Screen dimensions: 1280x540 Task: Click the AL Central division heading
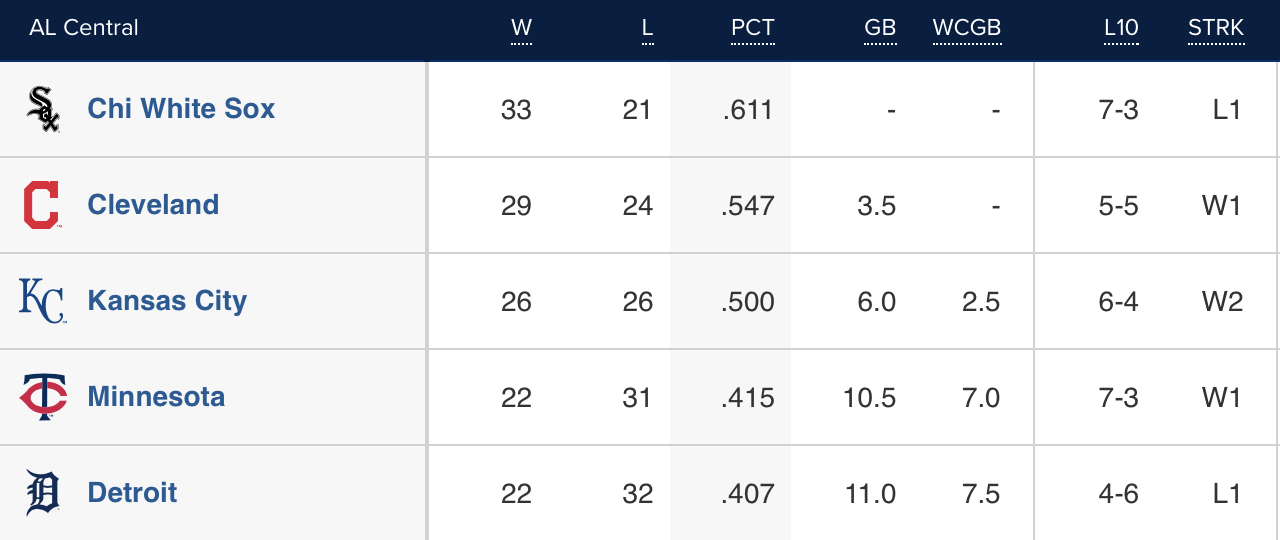point(84,28)
